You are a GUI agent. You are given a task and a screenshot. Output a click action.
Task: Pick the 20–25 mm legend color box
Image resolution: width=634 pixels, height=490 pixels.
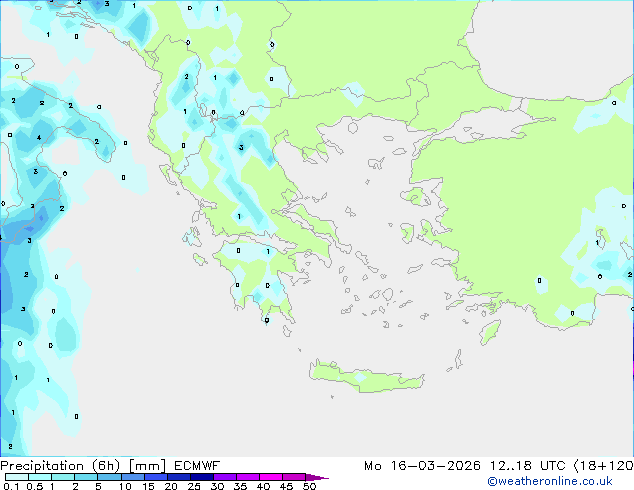pos(179,477)
